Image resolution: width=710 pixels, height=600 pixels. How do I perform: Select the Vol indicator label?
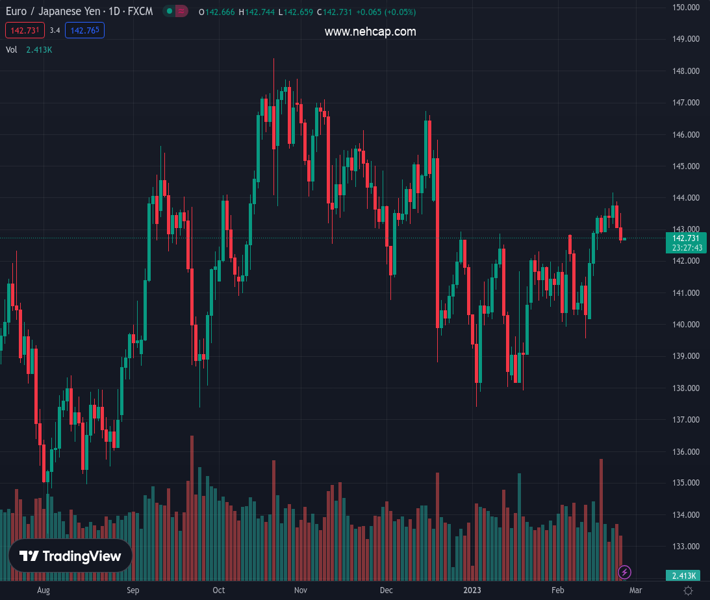click(12, 49)
